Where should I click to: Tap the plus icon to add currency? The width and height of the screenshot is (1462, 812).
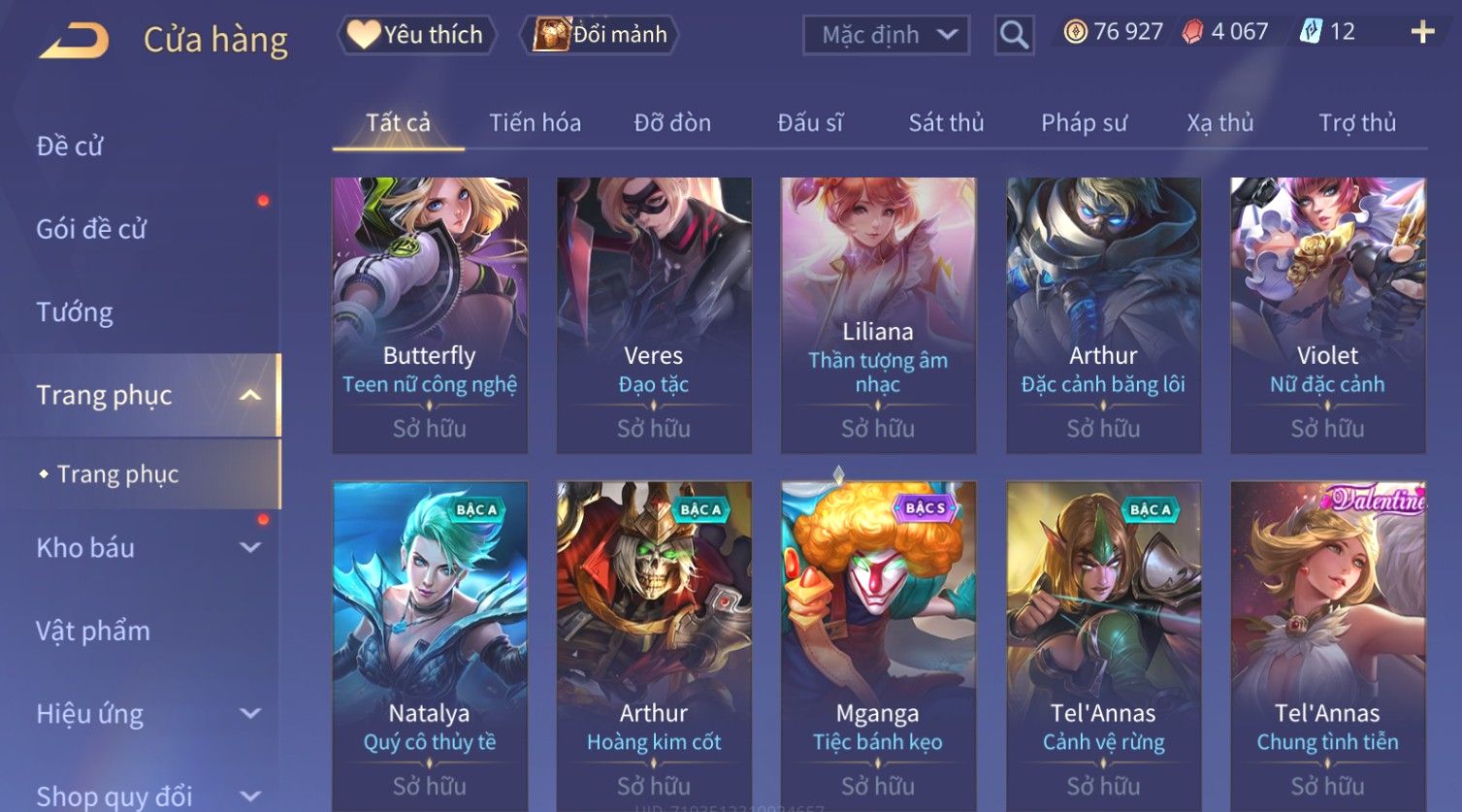coord(1422,32)
